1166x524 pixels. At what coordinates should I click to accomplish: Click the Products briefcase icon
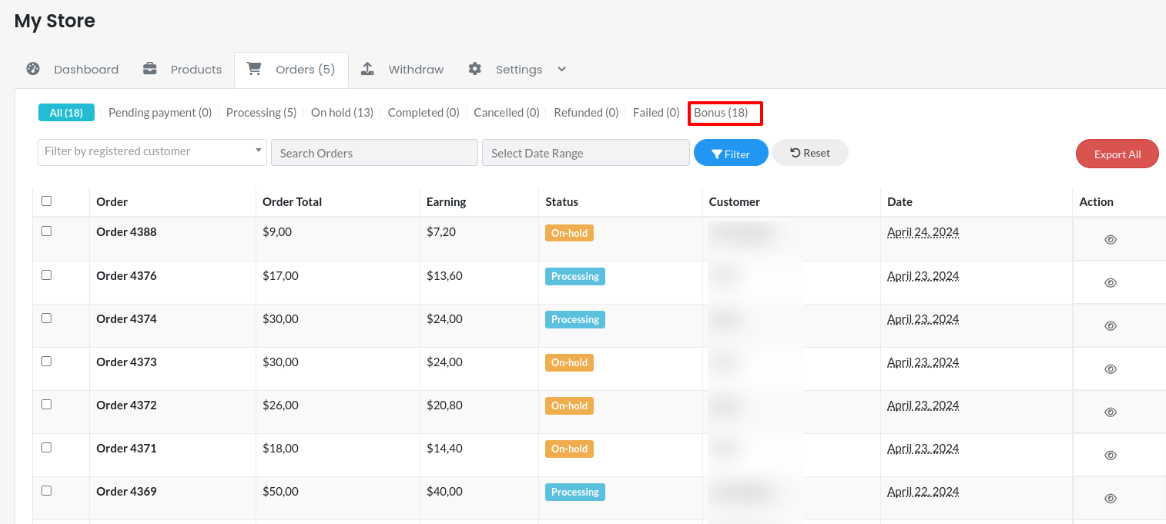(x=150, y=69)
